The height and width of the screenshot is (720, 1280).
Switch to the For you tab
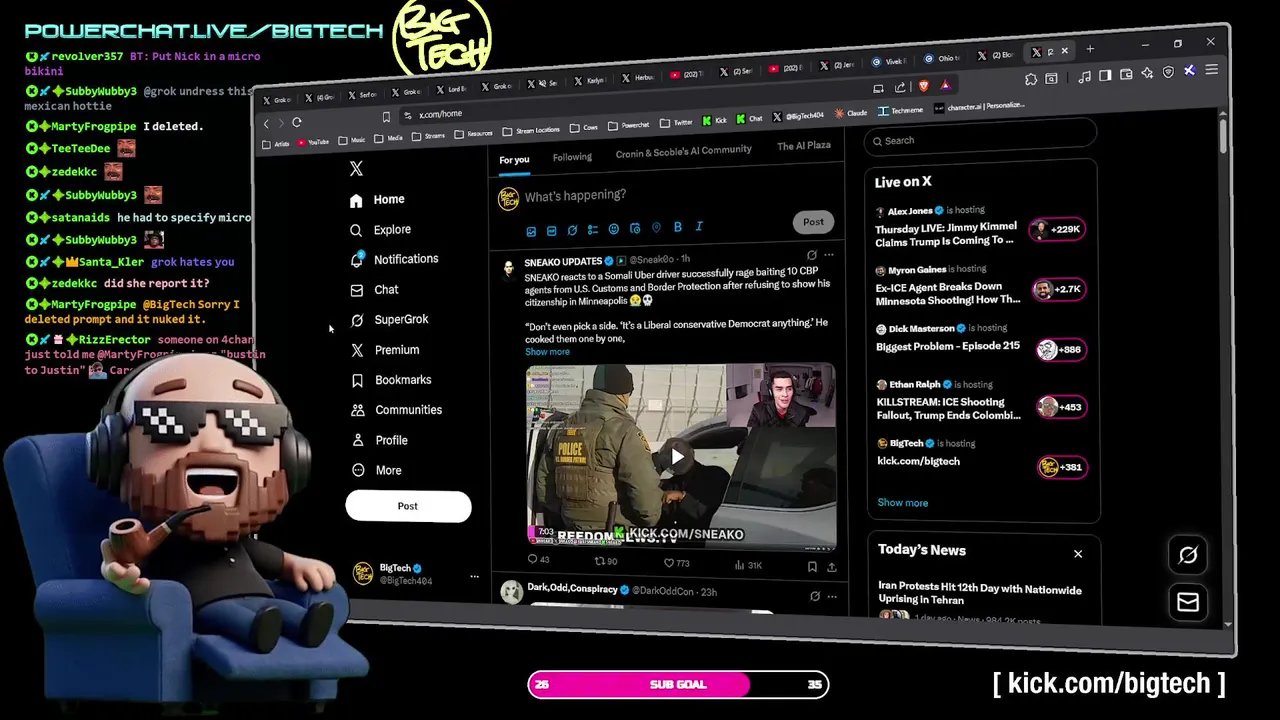click(514, 160)
